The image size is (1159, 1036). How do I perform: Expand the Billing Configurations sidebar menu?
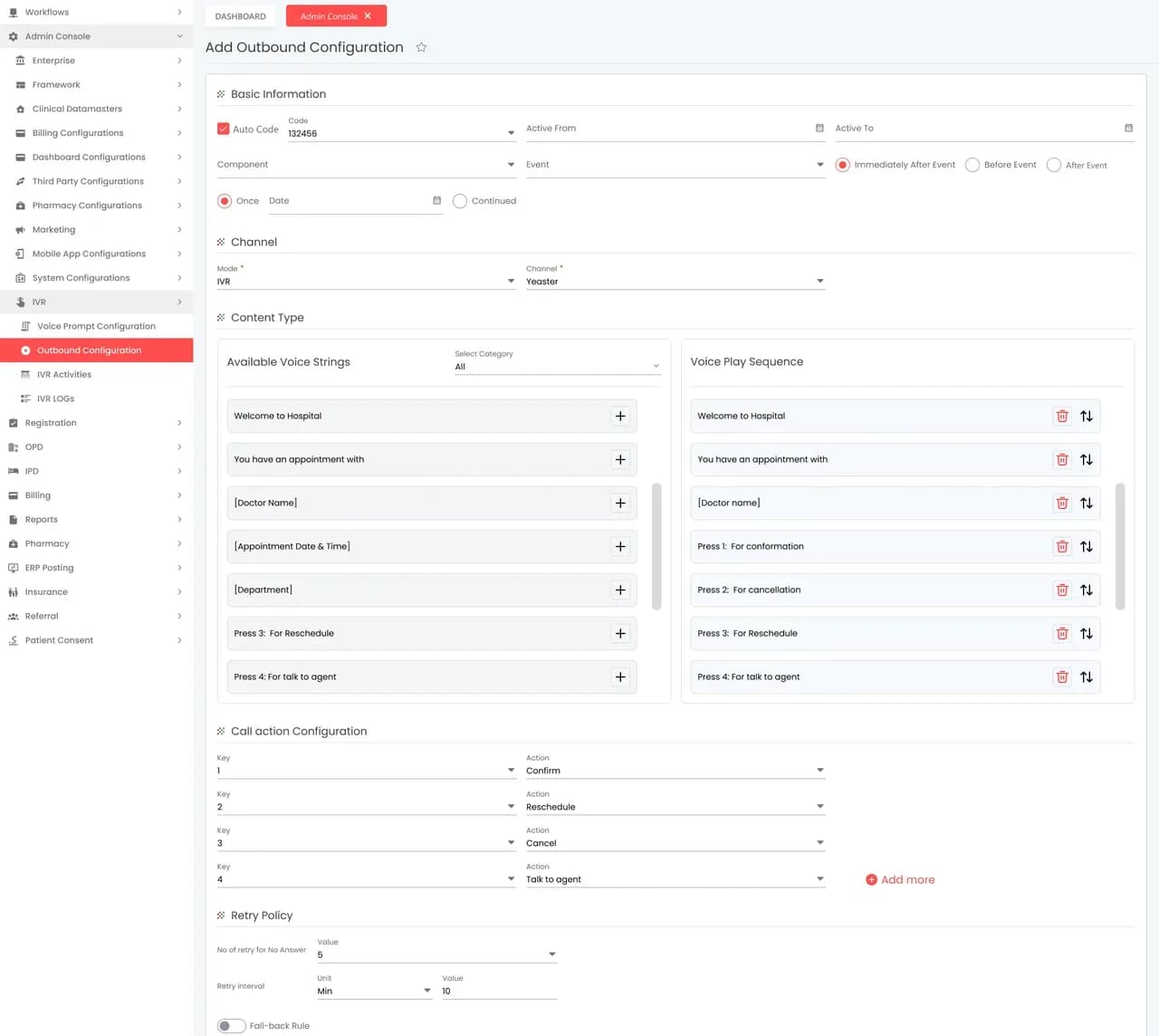pos(97,133)
